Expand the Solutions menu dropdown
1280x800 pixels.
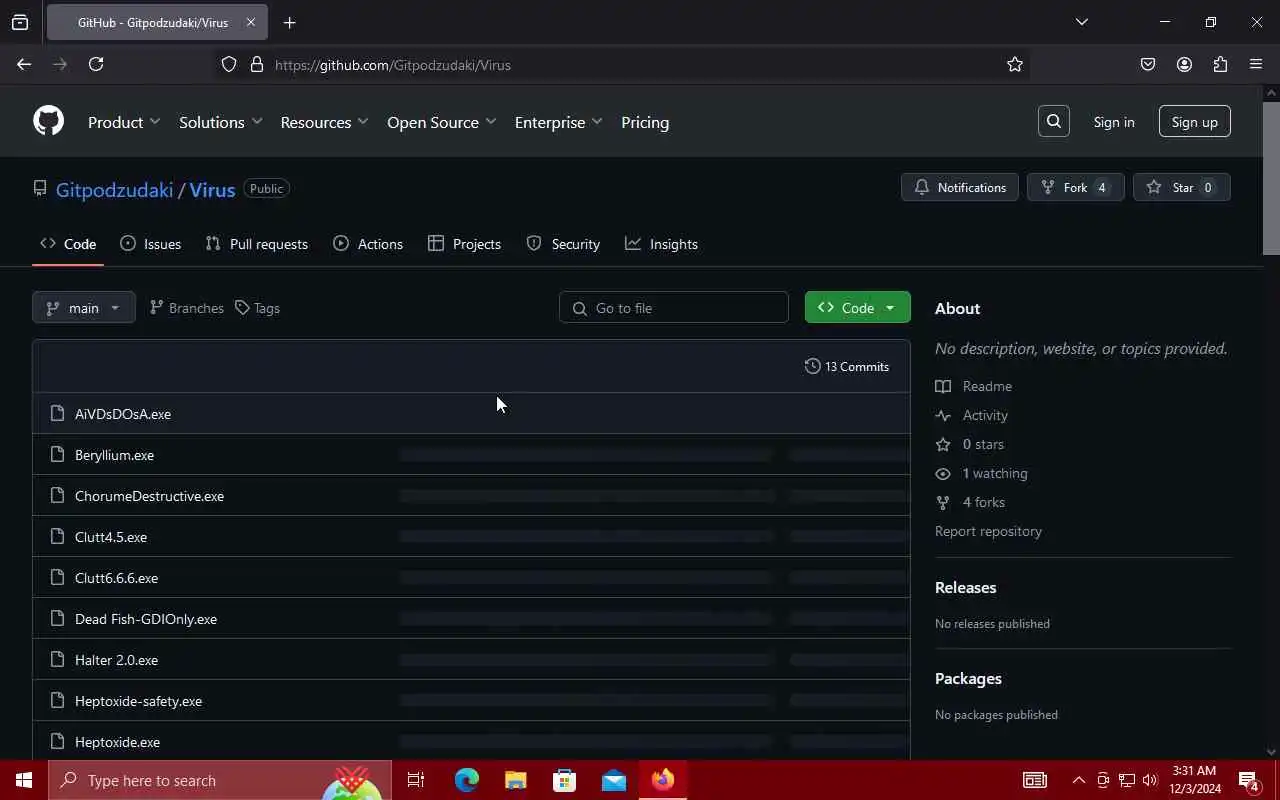pos(220,122)
